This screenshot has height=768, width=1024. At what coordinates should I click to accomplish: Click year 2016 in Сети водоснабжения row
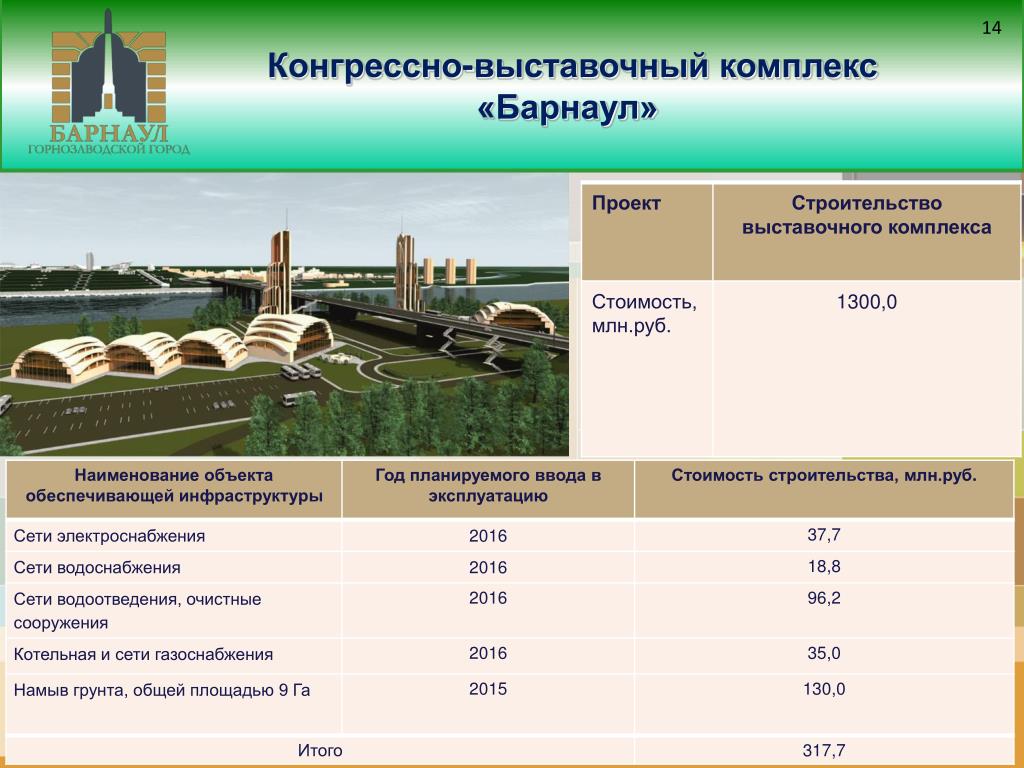pos(488,568)
